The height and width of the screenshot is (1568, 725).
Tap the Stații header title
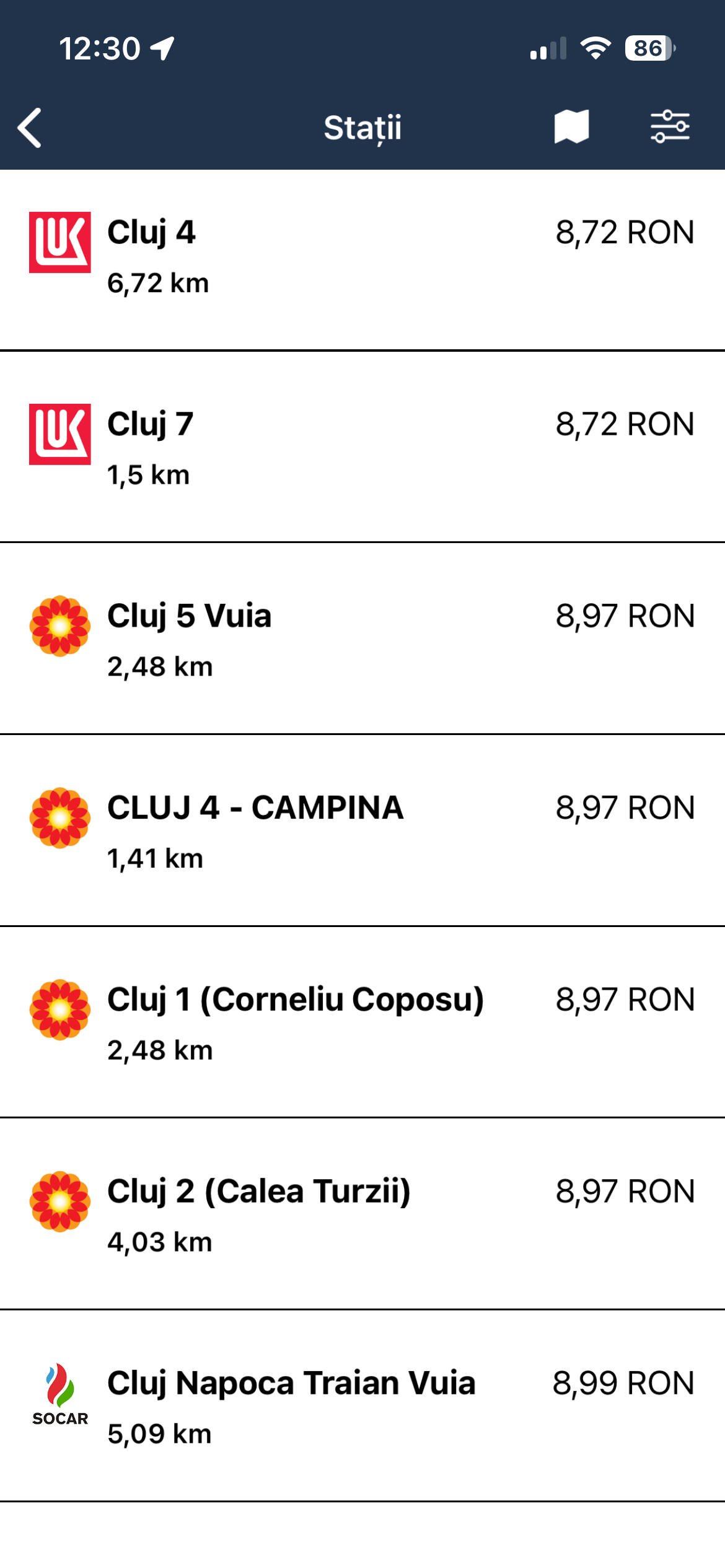(362, 128)
